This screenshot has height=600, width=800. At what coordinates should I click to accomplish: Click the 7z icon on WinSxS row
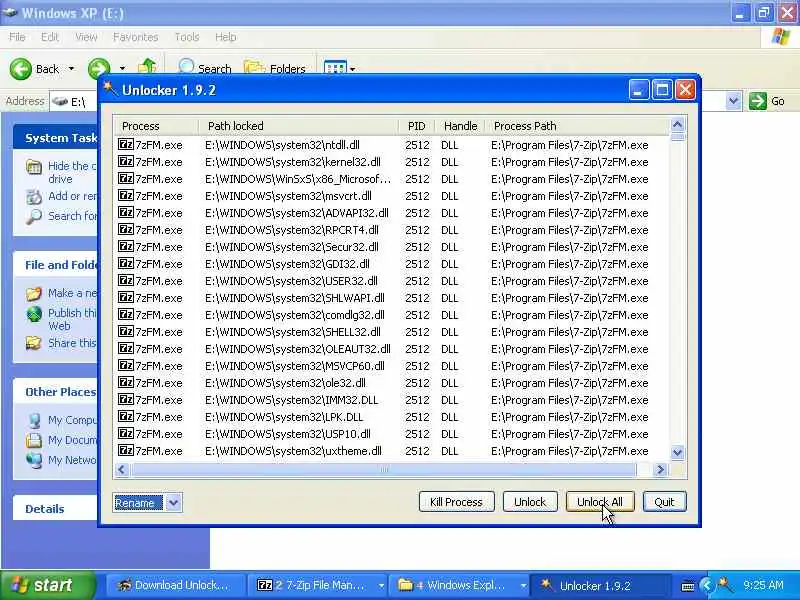pyautogui.click(x=126, y=179)
